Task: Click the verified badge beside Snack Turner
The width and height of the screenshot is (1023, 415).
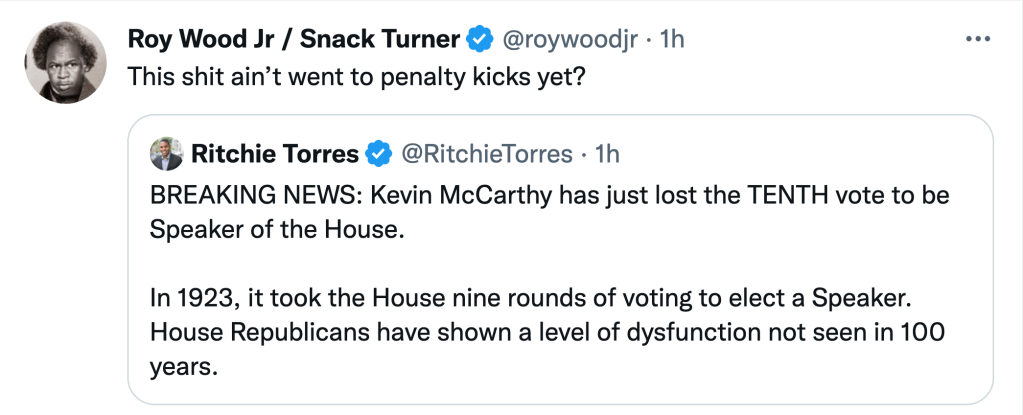Action: click(x=481, y=40)
